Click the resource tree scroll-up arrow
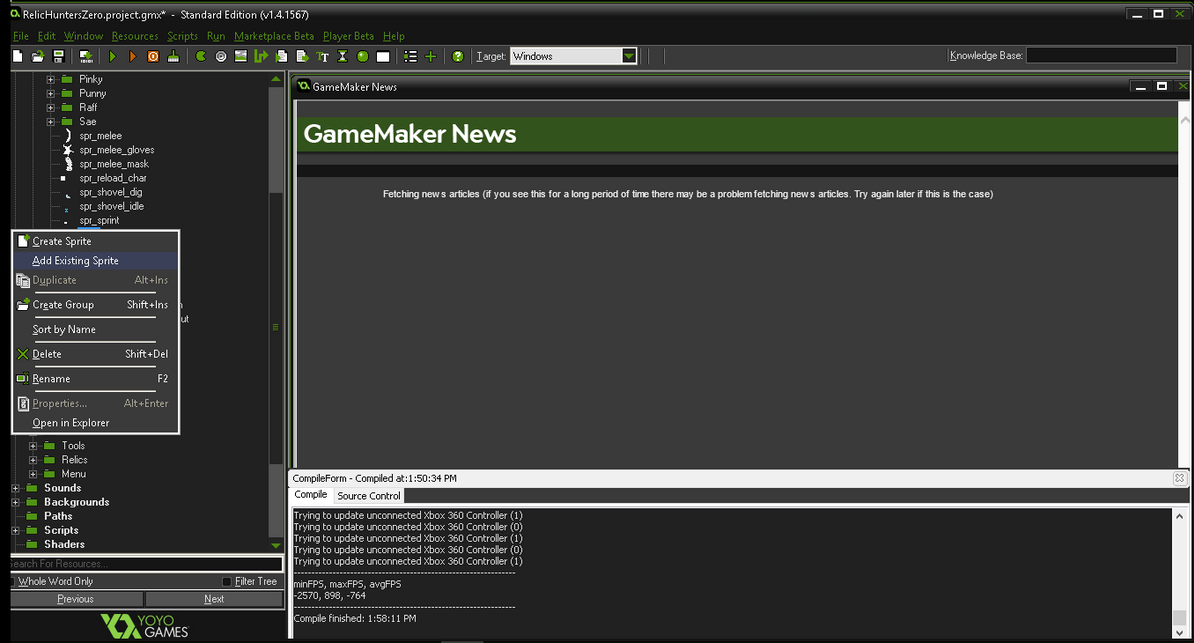Screen dimensions: 1194x643 tap(276, 78)
